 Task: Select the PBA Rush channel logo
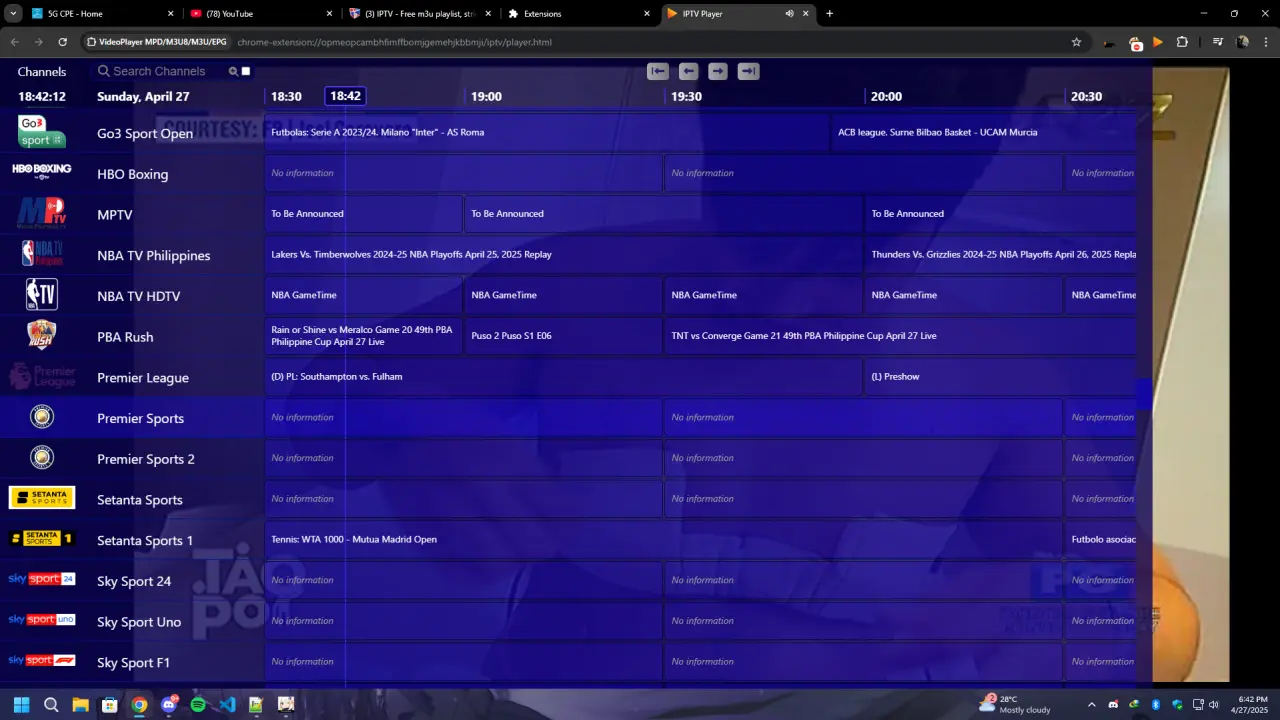[42, 335]
